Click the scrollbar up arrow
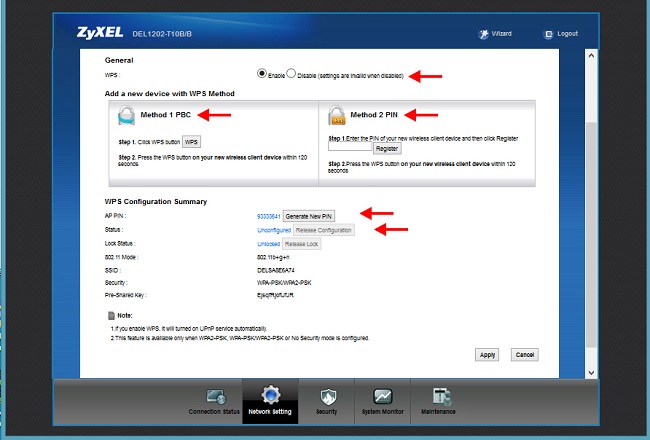This screenshot has height=440, width=650. click(x=592, y=55)
